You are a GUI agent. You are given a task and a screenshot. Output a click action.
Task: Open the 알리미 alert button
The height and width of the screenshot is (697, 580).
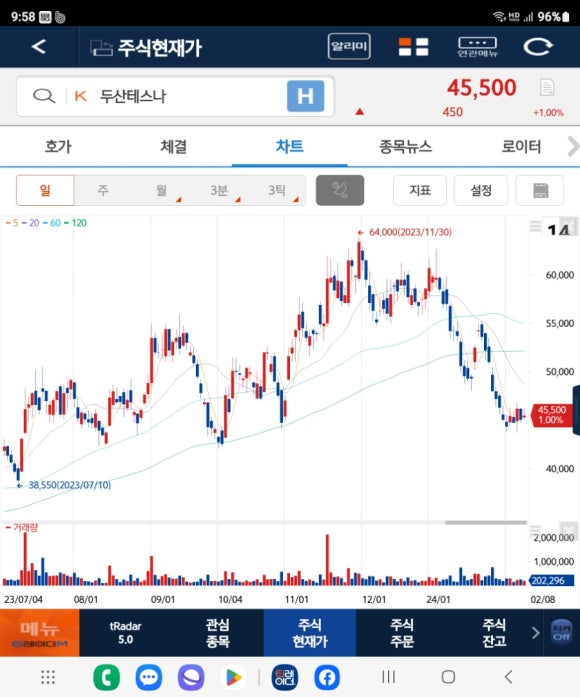pos(349,46)
